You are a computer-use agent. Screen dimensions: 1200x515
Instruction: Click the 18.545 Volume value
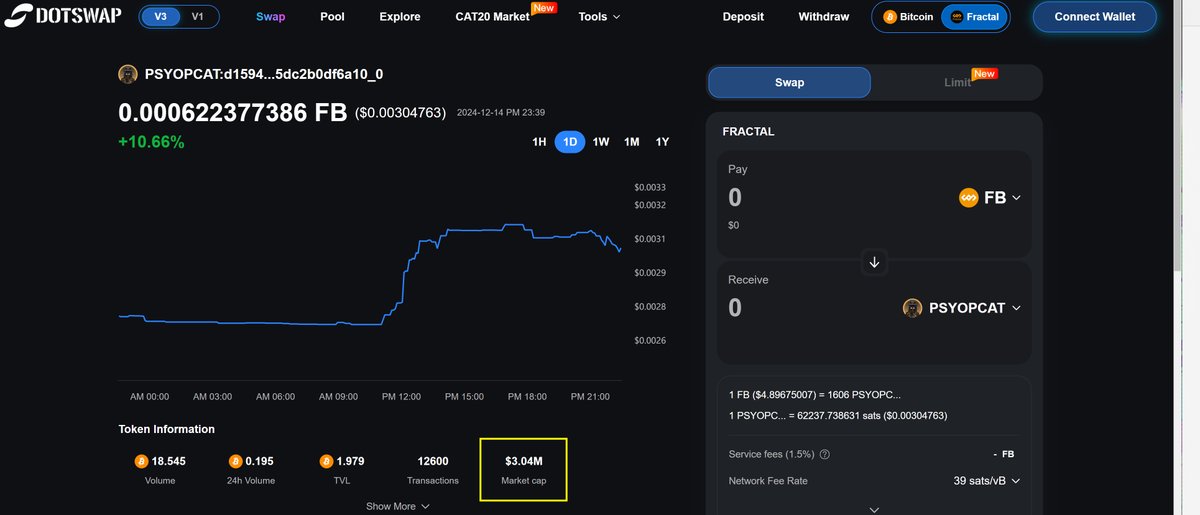[168, 461]
